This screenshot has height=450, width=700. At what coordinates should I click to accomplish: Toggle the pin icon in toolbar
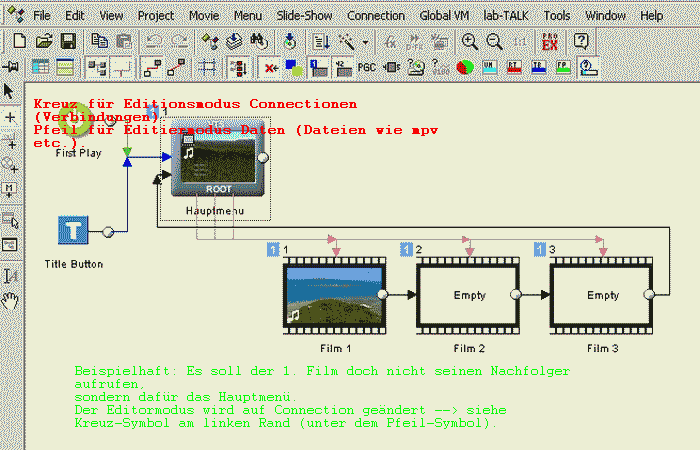[x=10, y=67]
